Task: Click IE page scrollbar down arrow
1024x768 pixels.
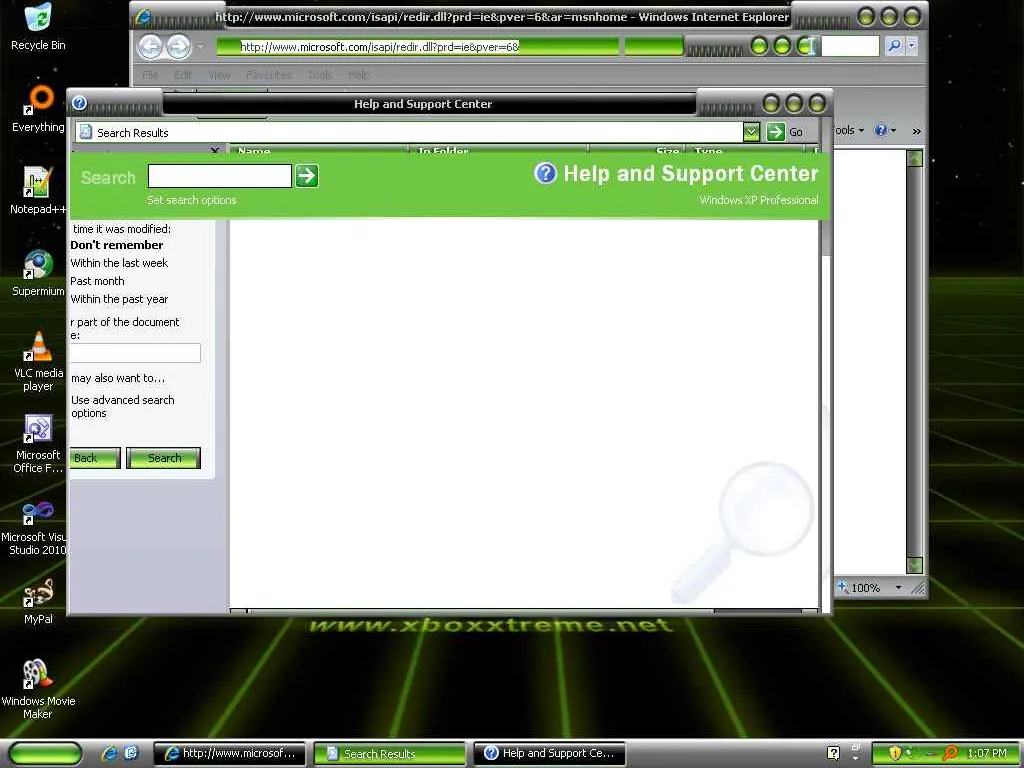Action: 915,565
